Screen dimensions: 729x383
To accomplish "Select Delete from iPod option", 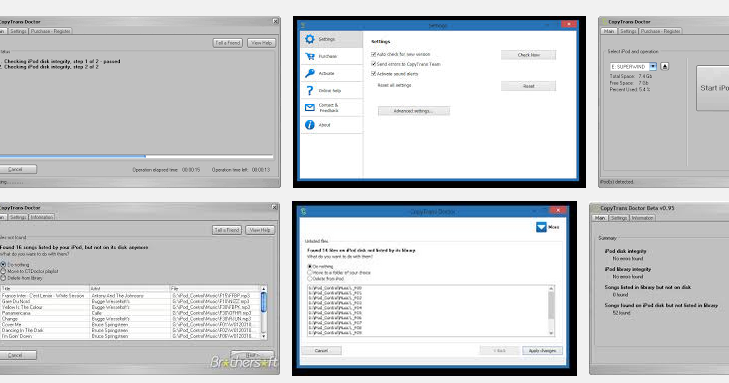I will point(310,278).
